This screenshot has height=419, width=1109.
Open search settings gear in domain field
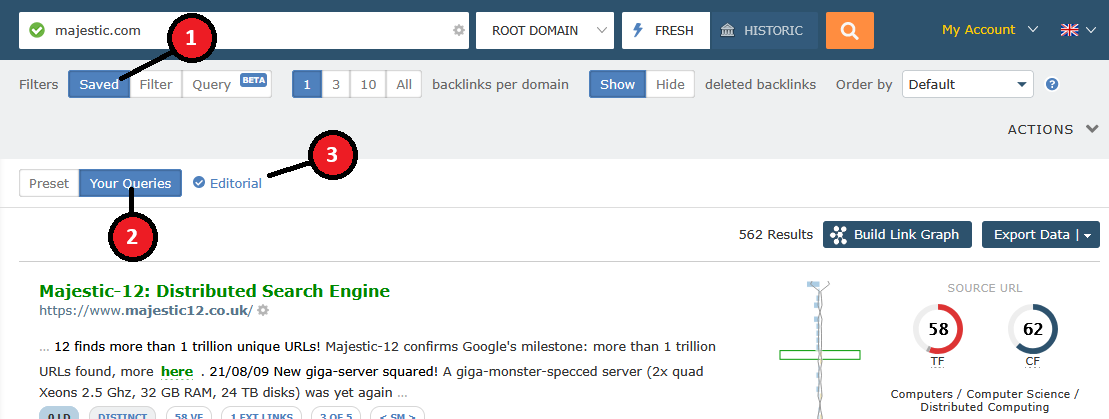click(x=459, y=31)
